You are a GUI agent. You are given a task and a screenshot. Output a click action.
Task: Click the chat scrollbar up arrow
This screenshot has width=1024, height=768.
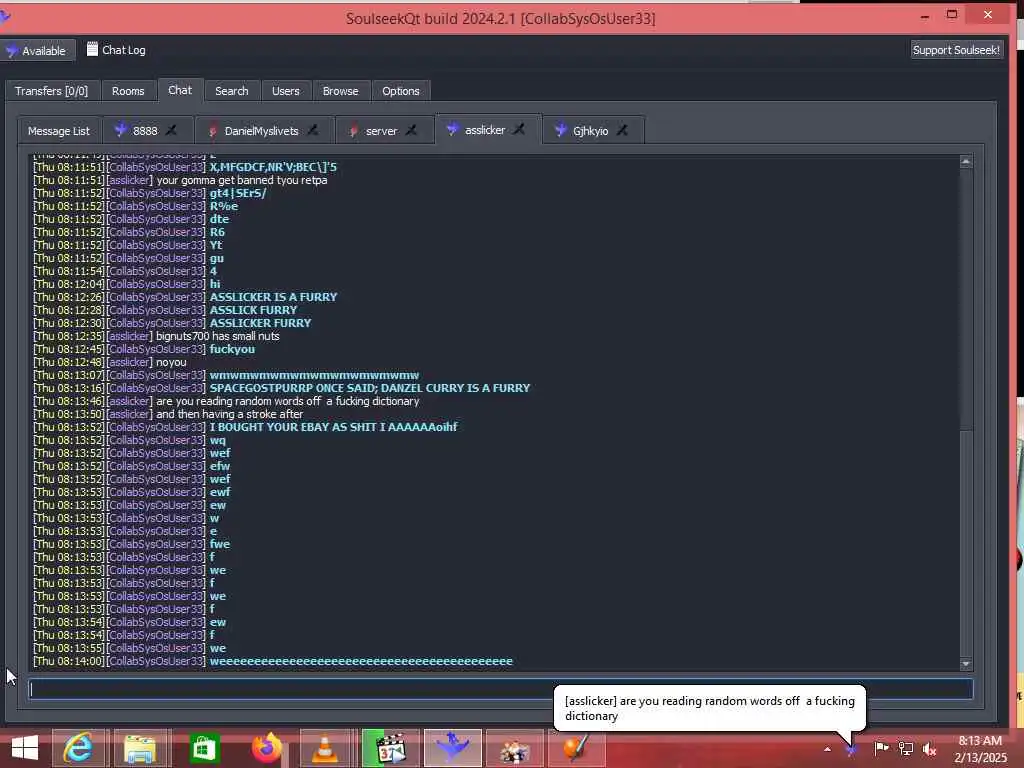[967, 161]
